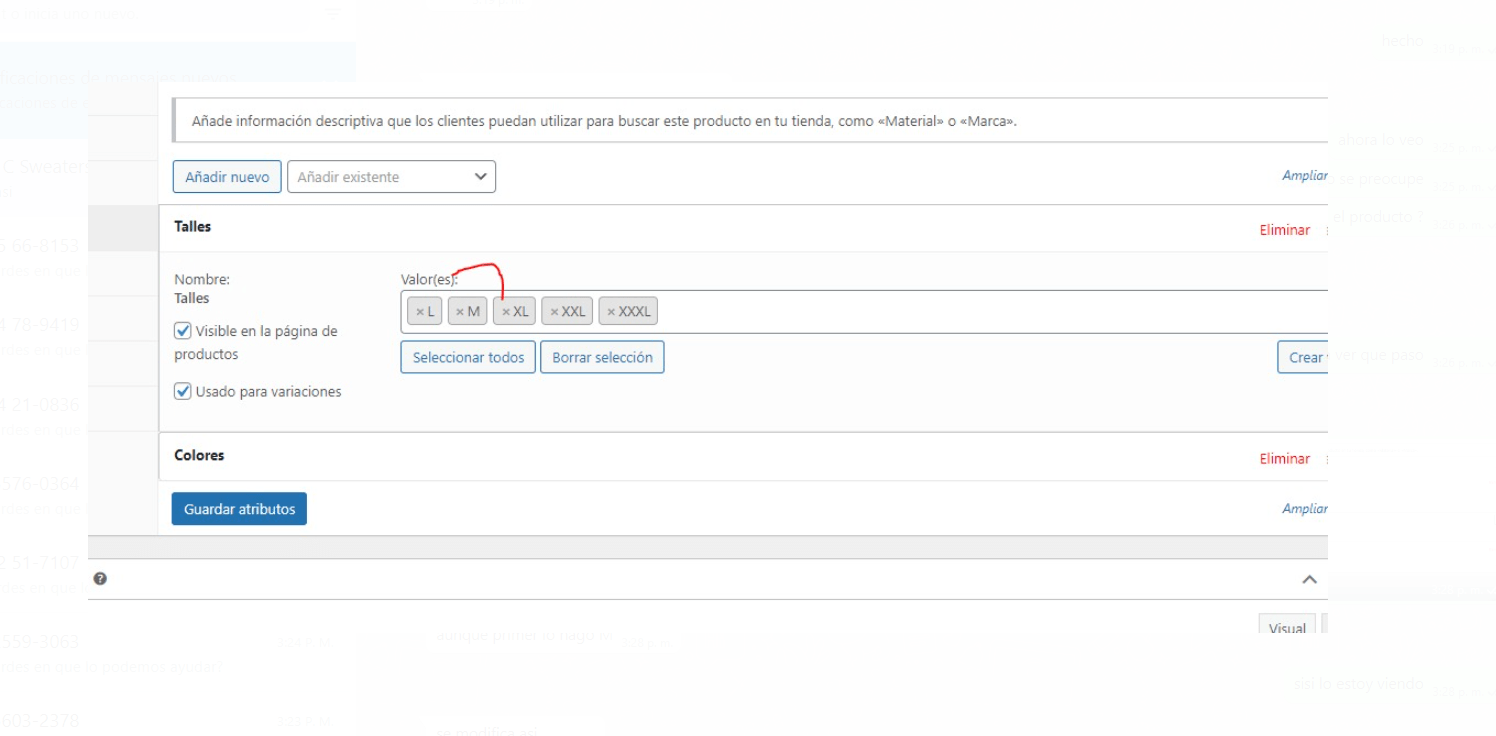This screenshot has height=736, width=1496.
Task: Click Eliminar for Colores attribute
Action: click(x=1285, y=459)
